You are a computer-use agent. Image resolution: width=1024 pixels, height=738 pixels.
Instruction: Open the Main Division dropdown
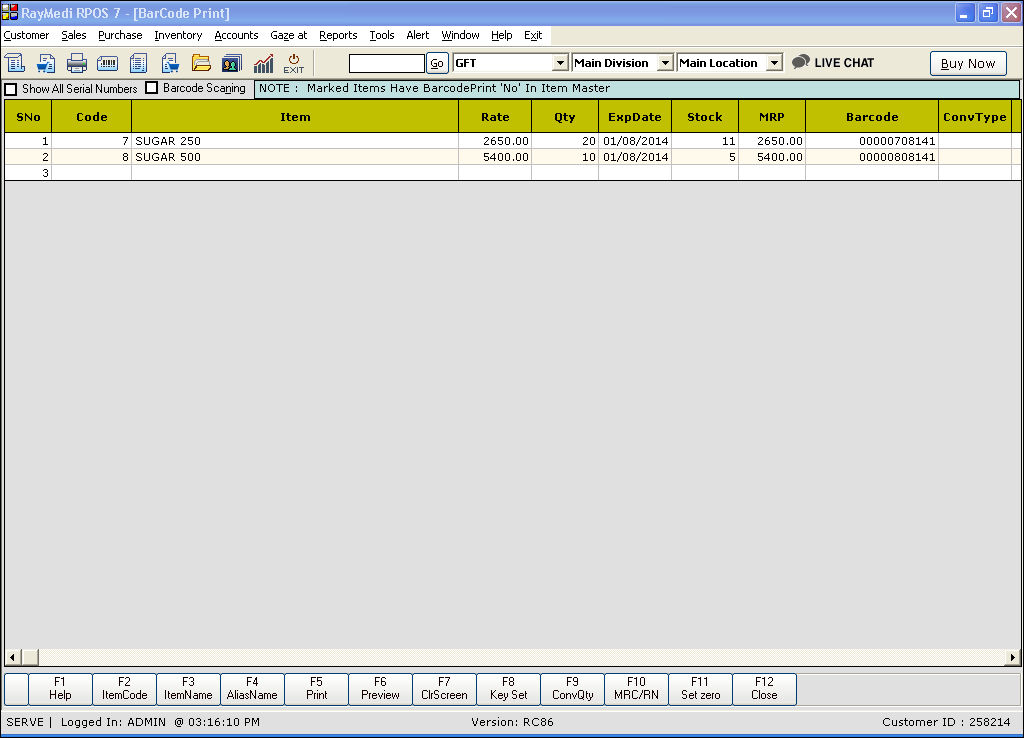coord(665,63)
